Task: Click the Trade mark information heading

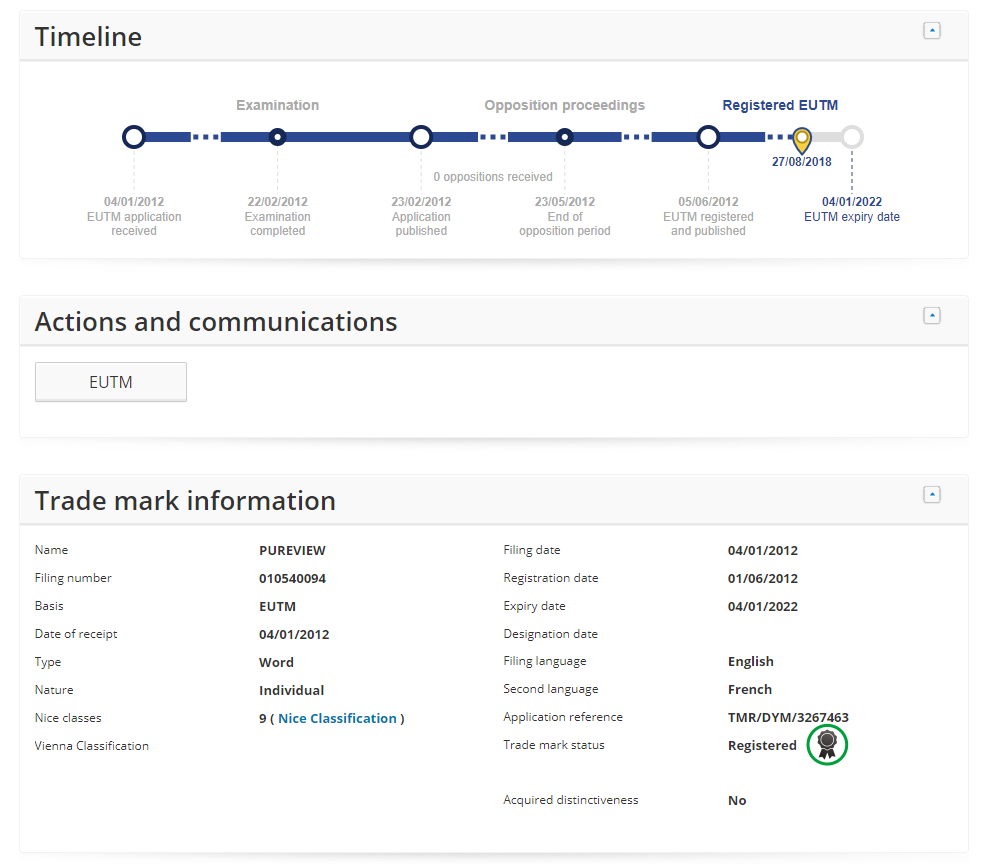Action: click(x=185, y=501)
